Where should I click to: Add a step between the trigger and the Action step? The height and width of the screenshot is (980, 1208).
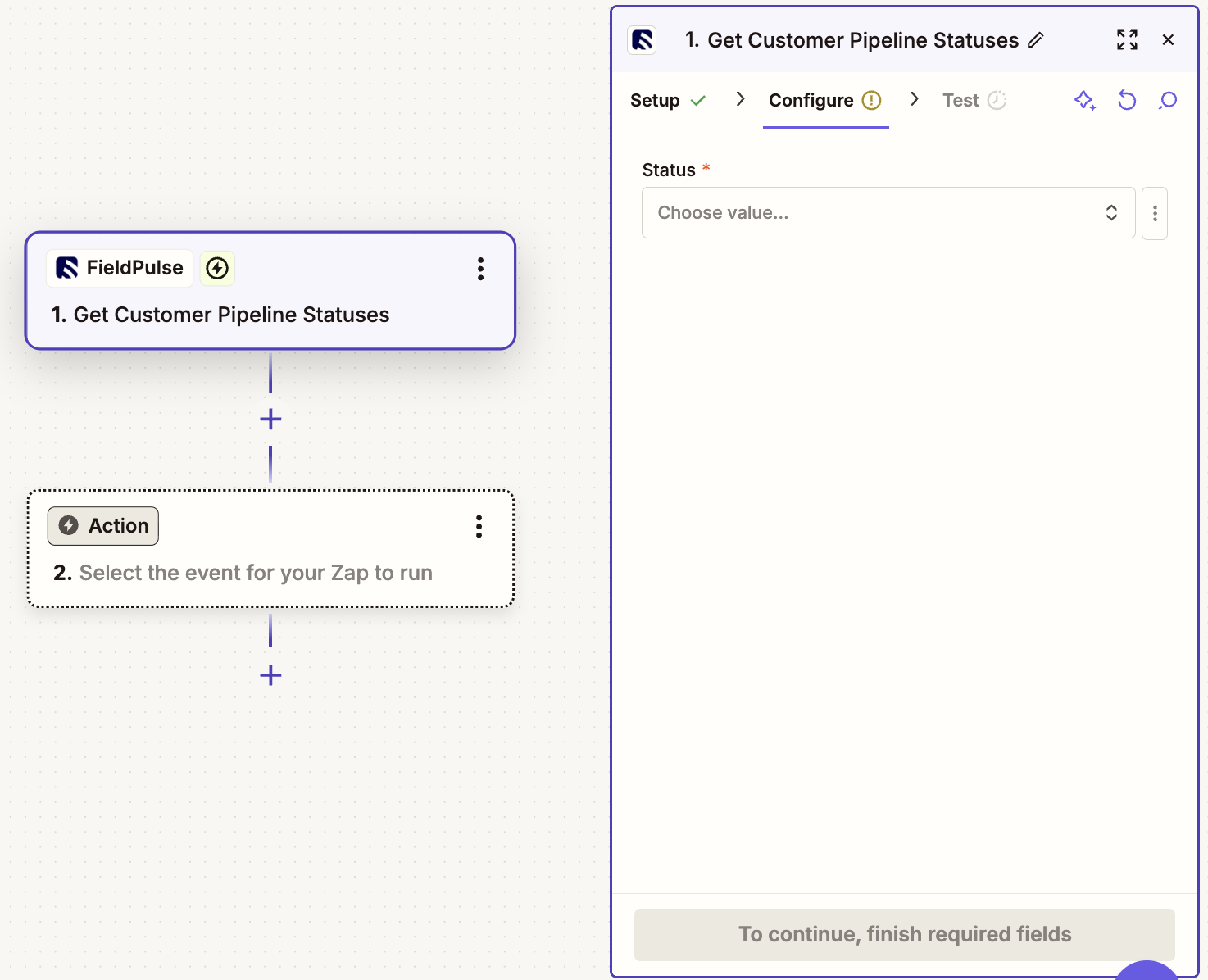click(270, 420)
